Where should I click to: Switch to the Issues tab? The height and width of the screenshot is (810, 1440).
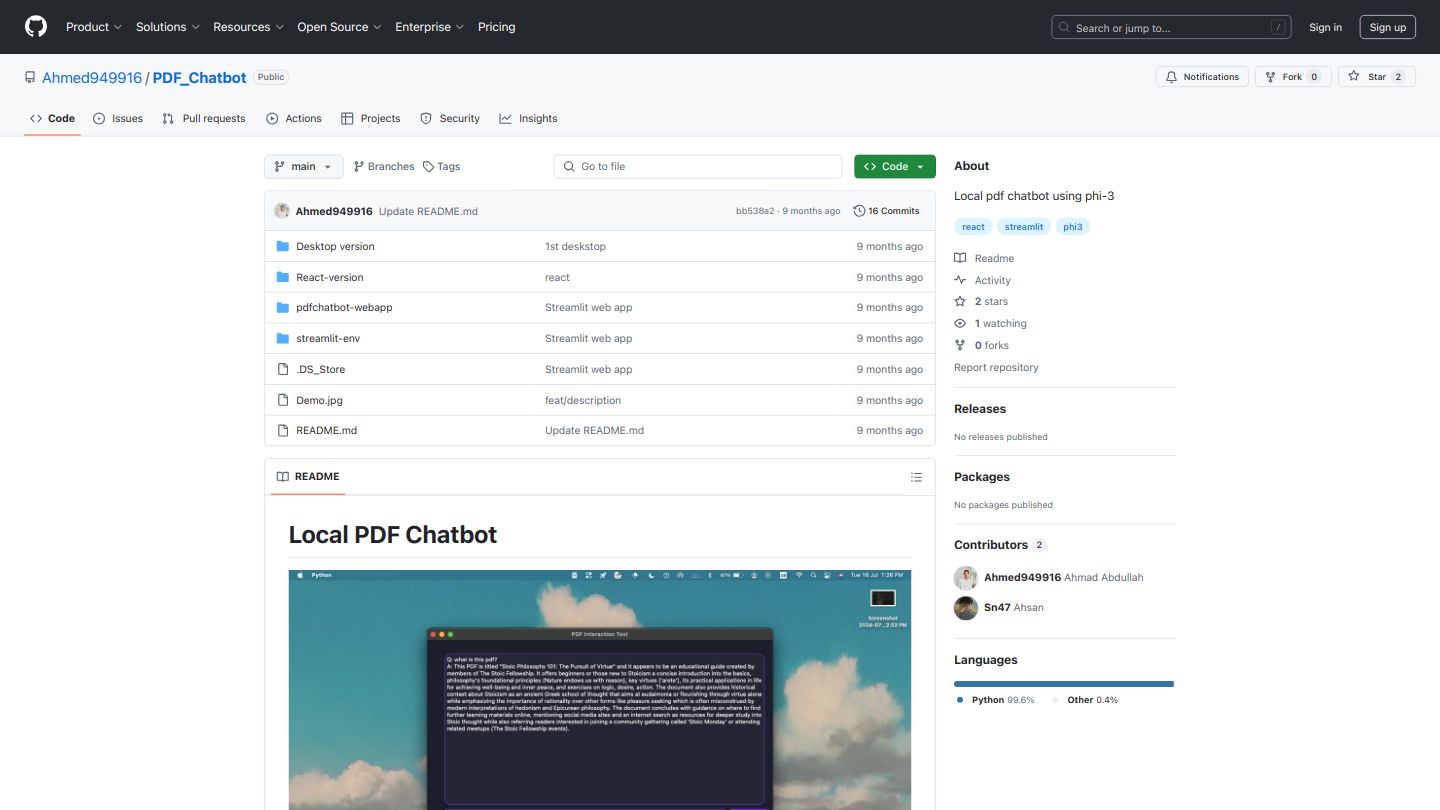pos(118,118)
